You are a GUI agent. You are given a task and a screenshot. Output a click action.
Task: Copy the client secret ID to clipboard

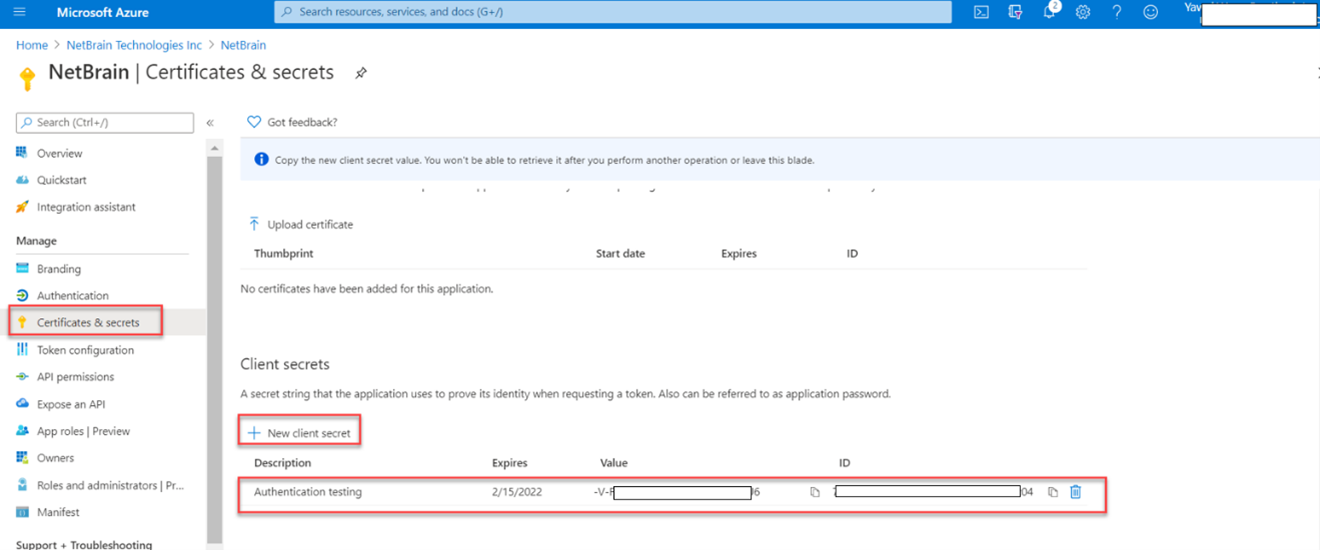(x=1053, y=492)
